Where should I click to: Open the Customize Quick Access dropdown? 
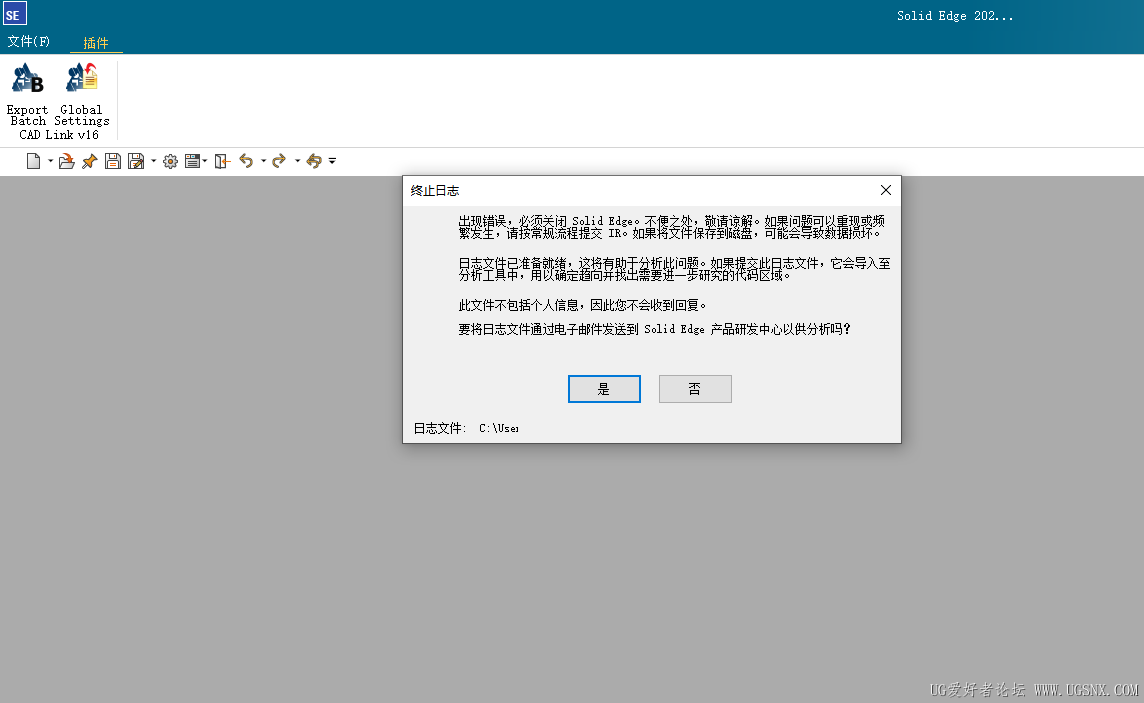coord(332,161)
